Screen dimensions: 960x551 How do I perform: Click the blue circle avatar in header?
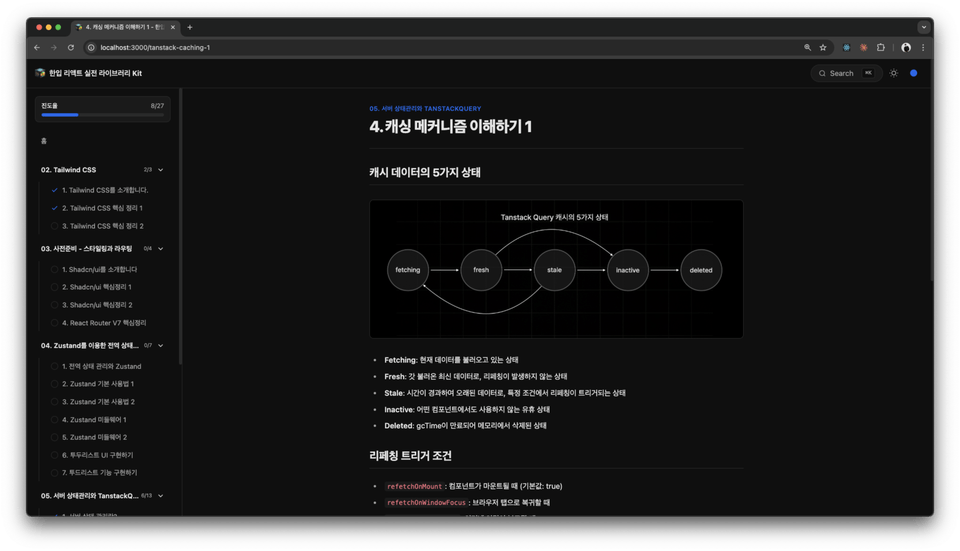tap(913, 73)
